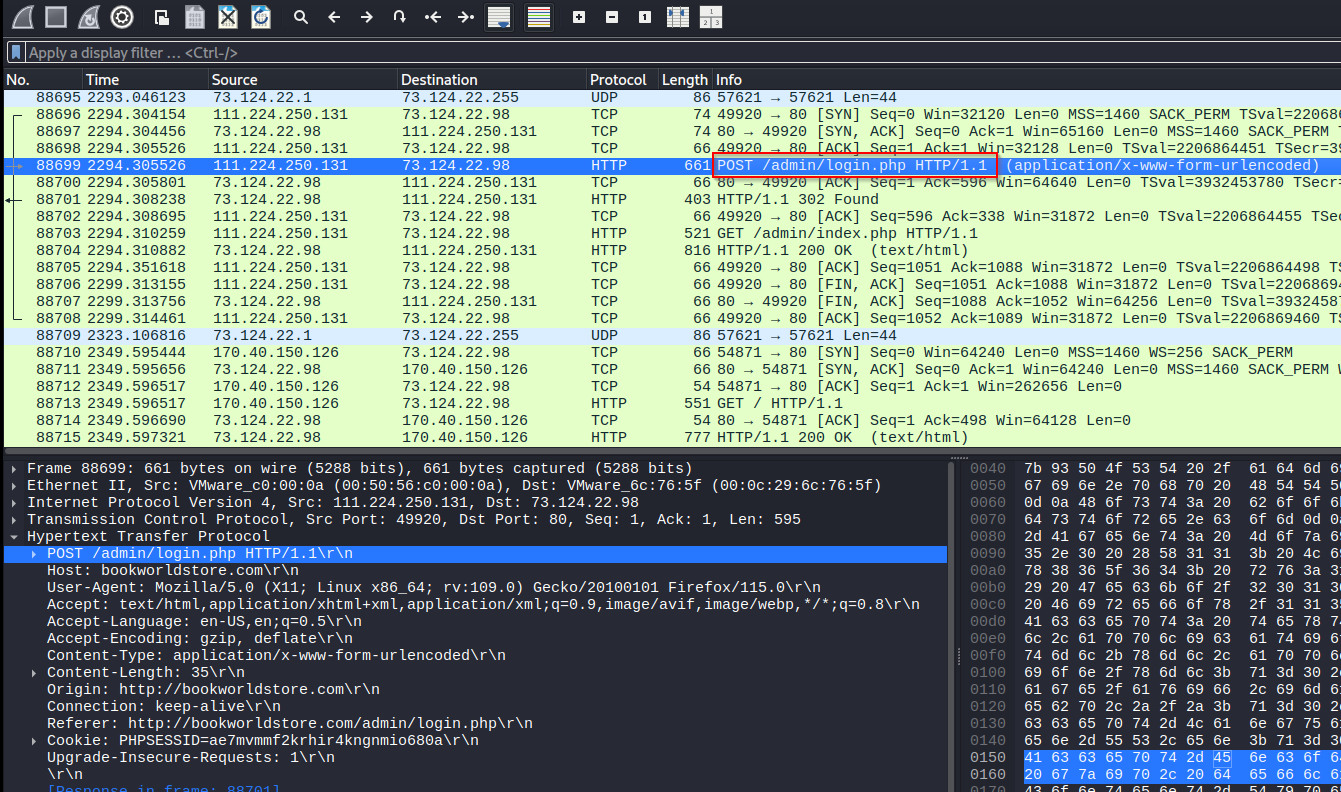Close the current capture file
Image resolution: width=1341 pixels, height=792 pixels.
coord(228,17)
